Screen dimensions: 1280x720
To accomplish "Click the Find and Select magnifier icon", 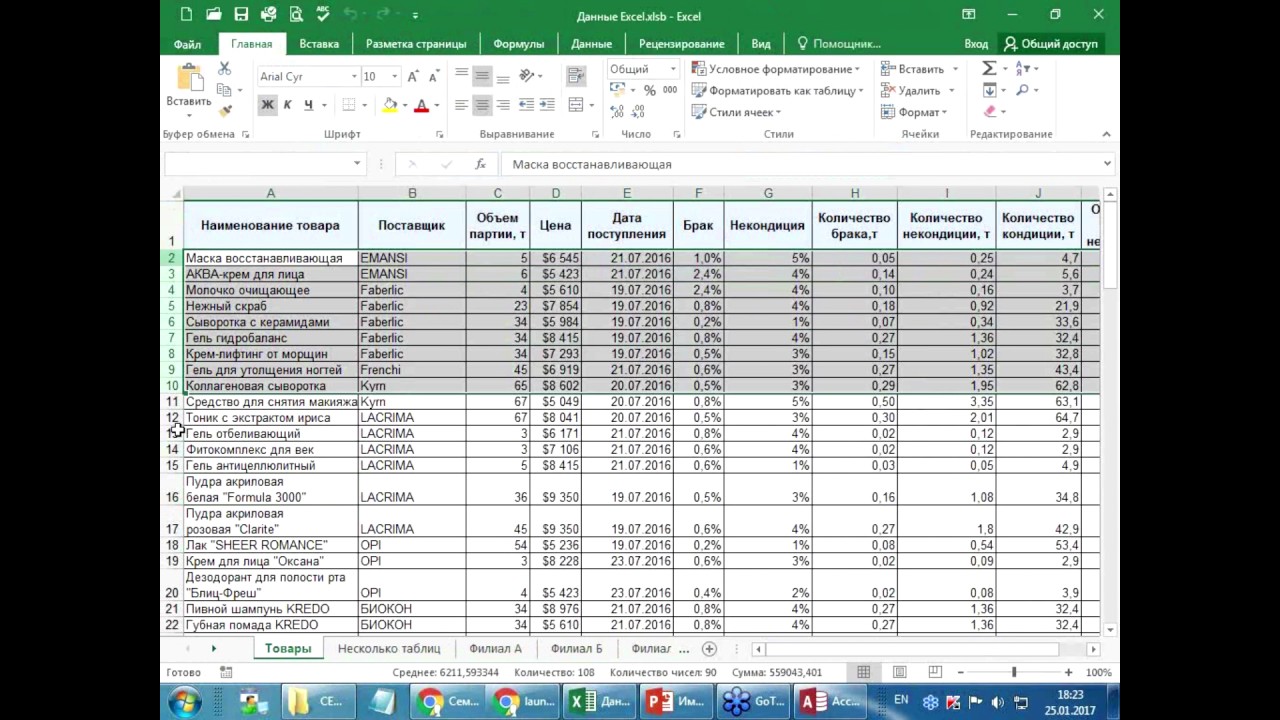I will coord(1022,90).
